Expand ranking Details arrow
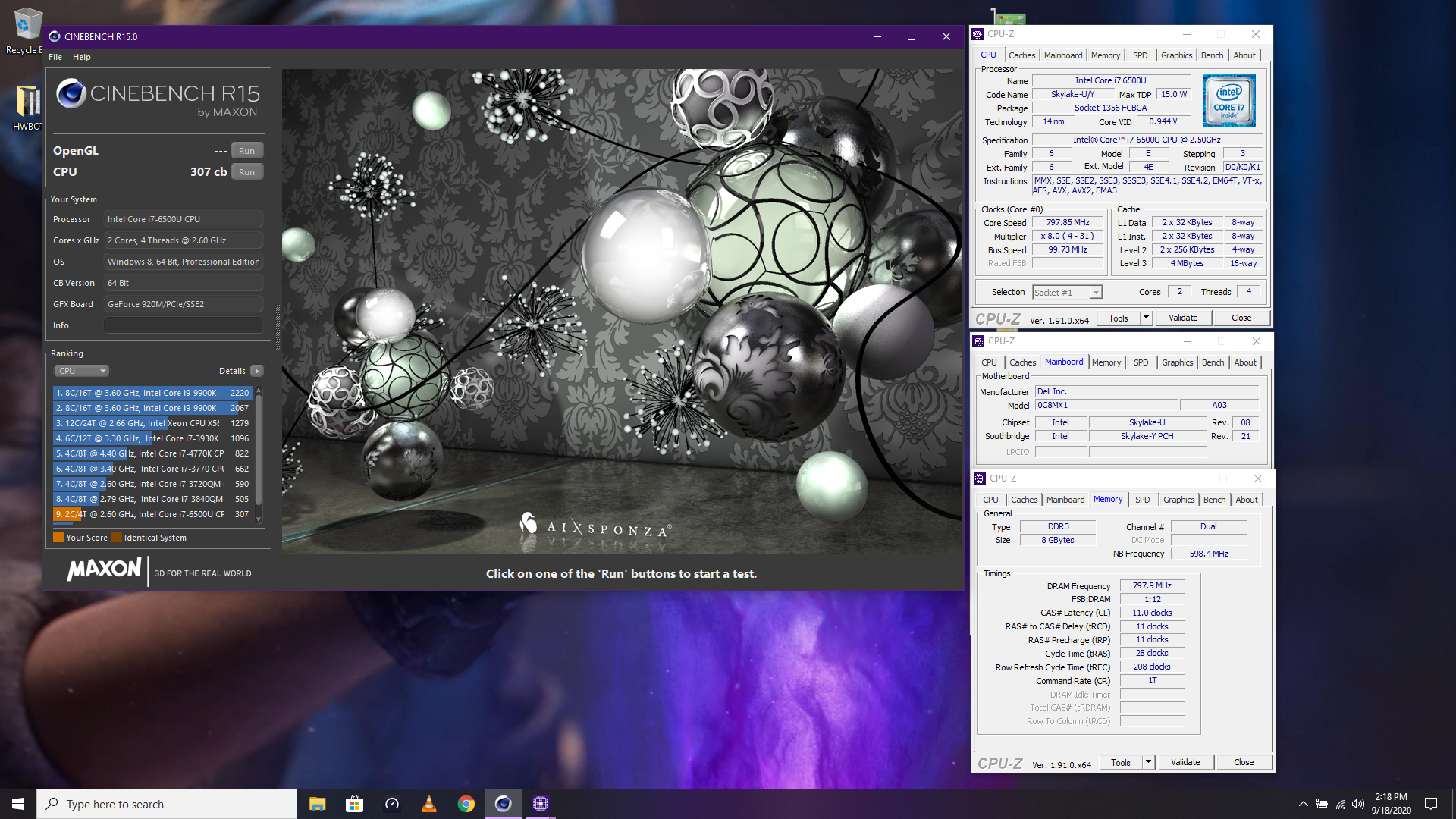The height and width of the screenshot is (819, 1456). coord(257,371)
